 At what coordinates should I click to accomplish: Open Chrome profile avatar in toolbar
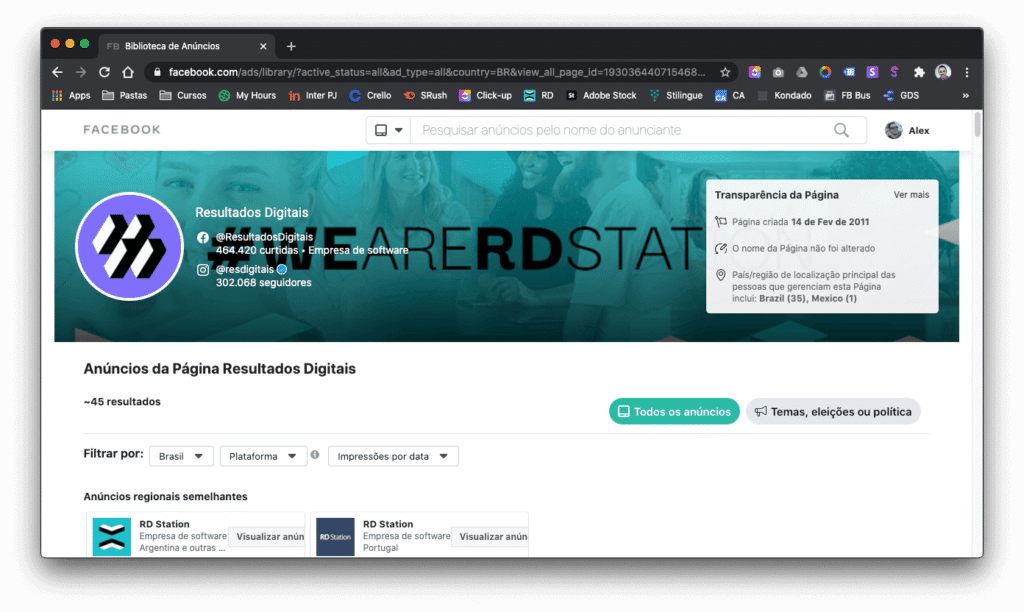[942, 72]
